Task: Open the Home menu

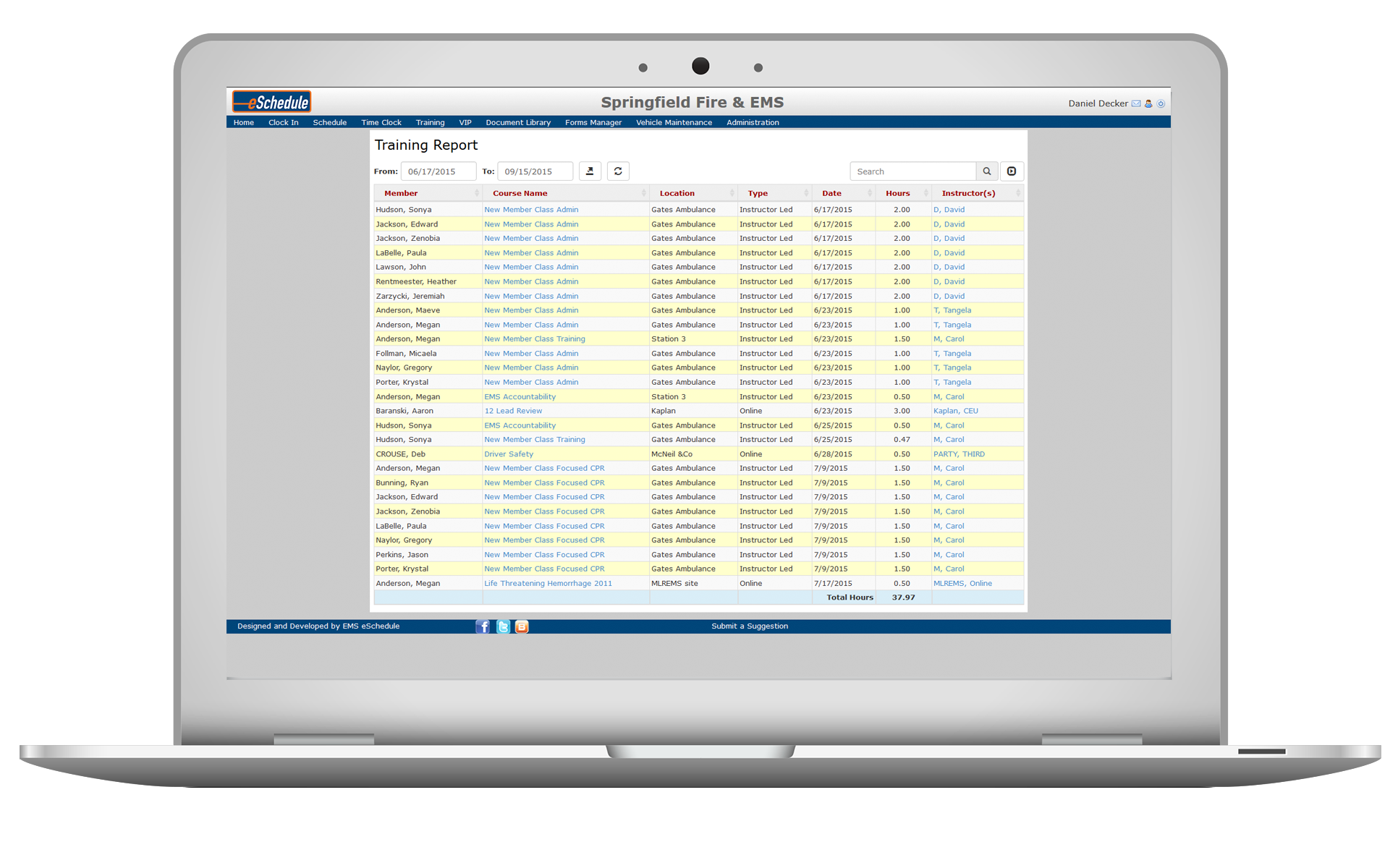Action: (244, 122)
